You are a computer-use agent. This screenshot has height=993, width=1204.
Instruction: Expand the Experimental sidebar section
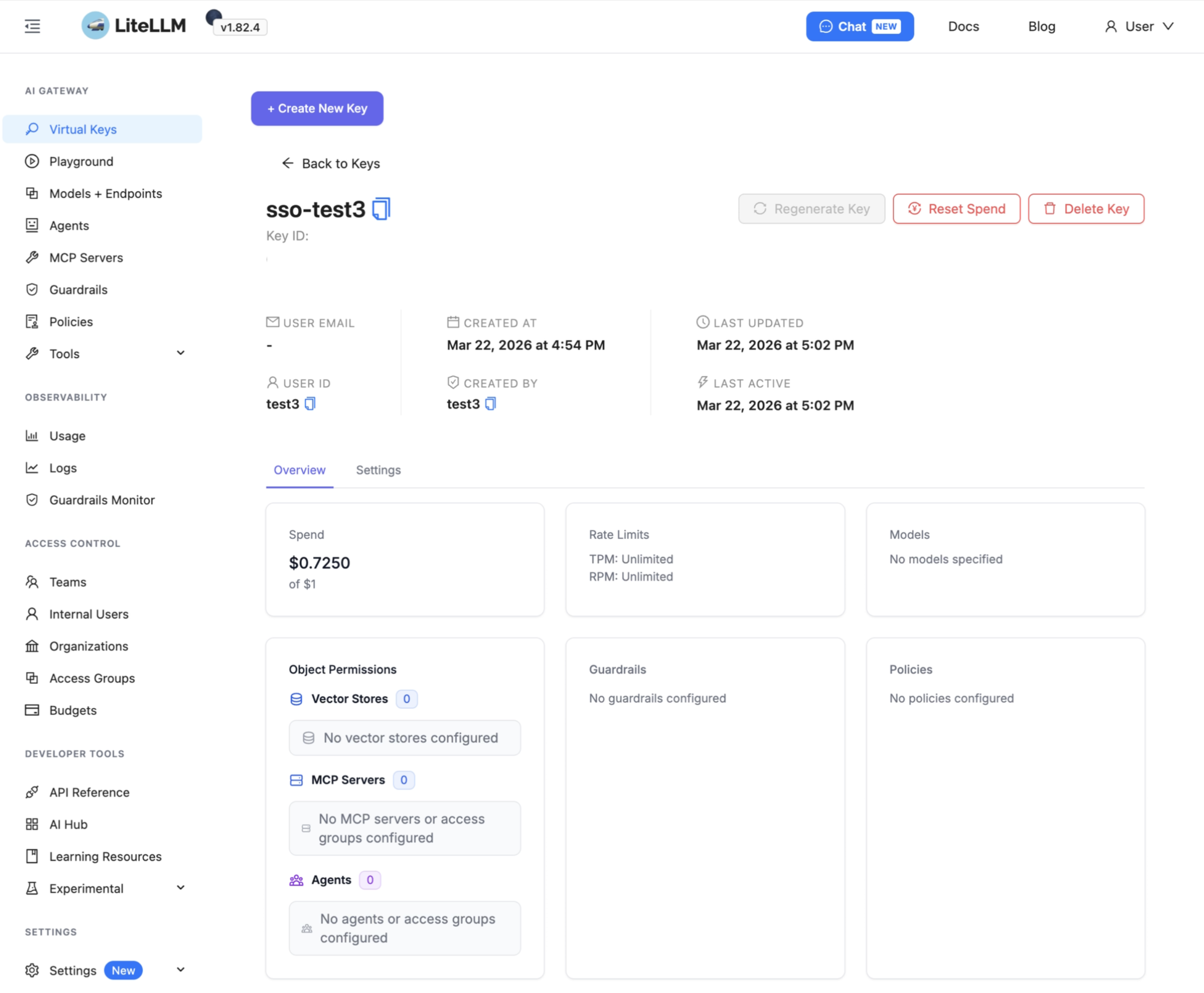(x=180, y=888)
